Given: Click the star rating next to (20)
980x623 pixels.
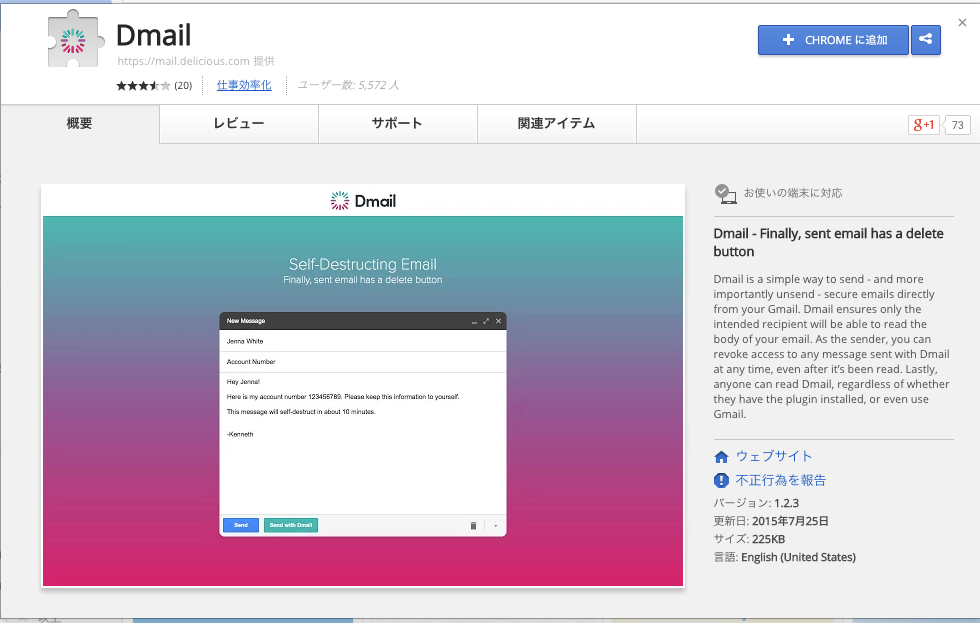Looking at the screenshot, I should pos(143,86).
